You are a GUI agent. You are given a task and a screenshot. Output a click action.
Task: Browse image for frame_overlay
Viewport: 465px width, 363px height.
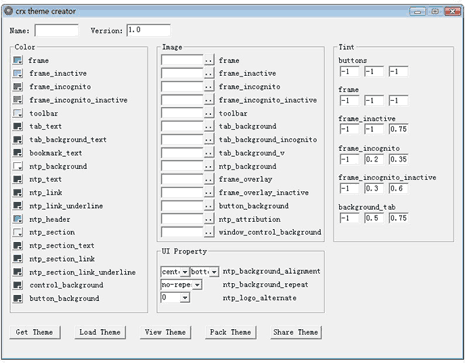(209, 179)
